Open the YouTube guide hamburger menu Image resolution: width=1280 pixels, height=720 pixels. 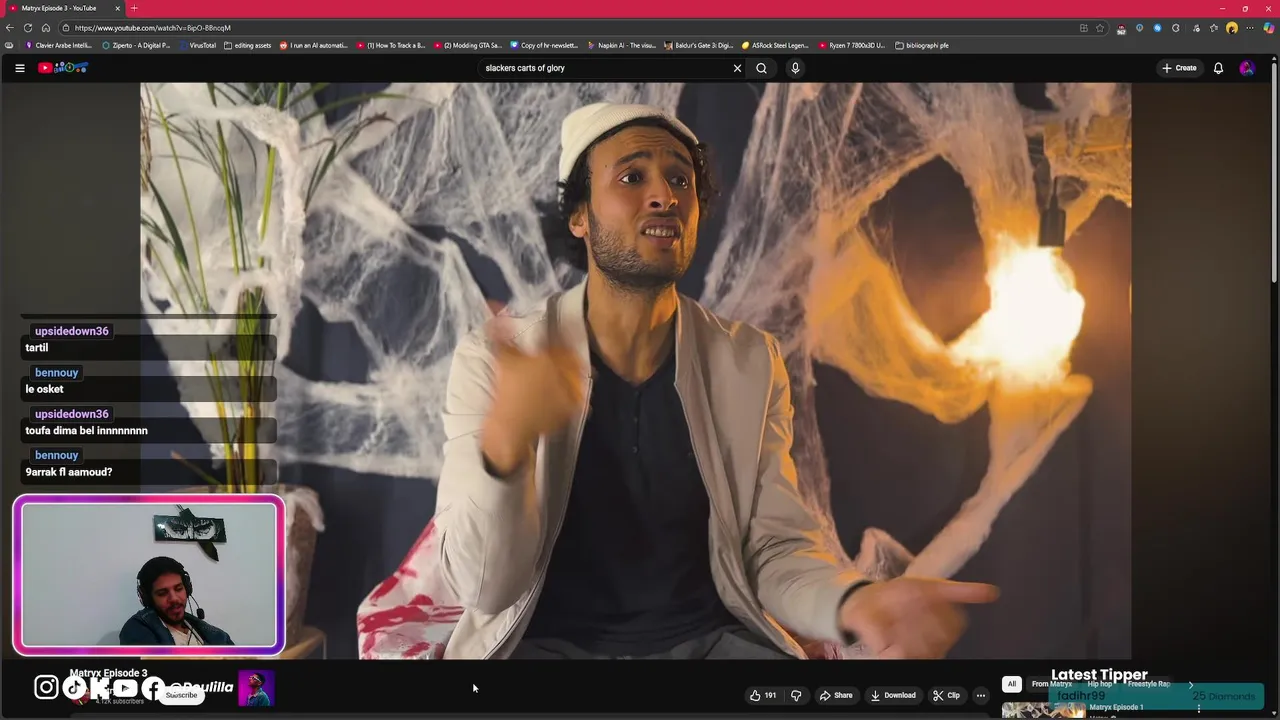tap(20, 68)
